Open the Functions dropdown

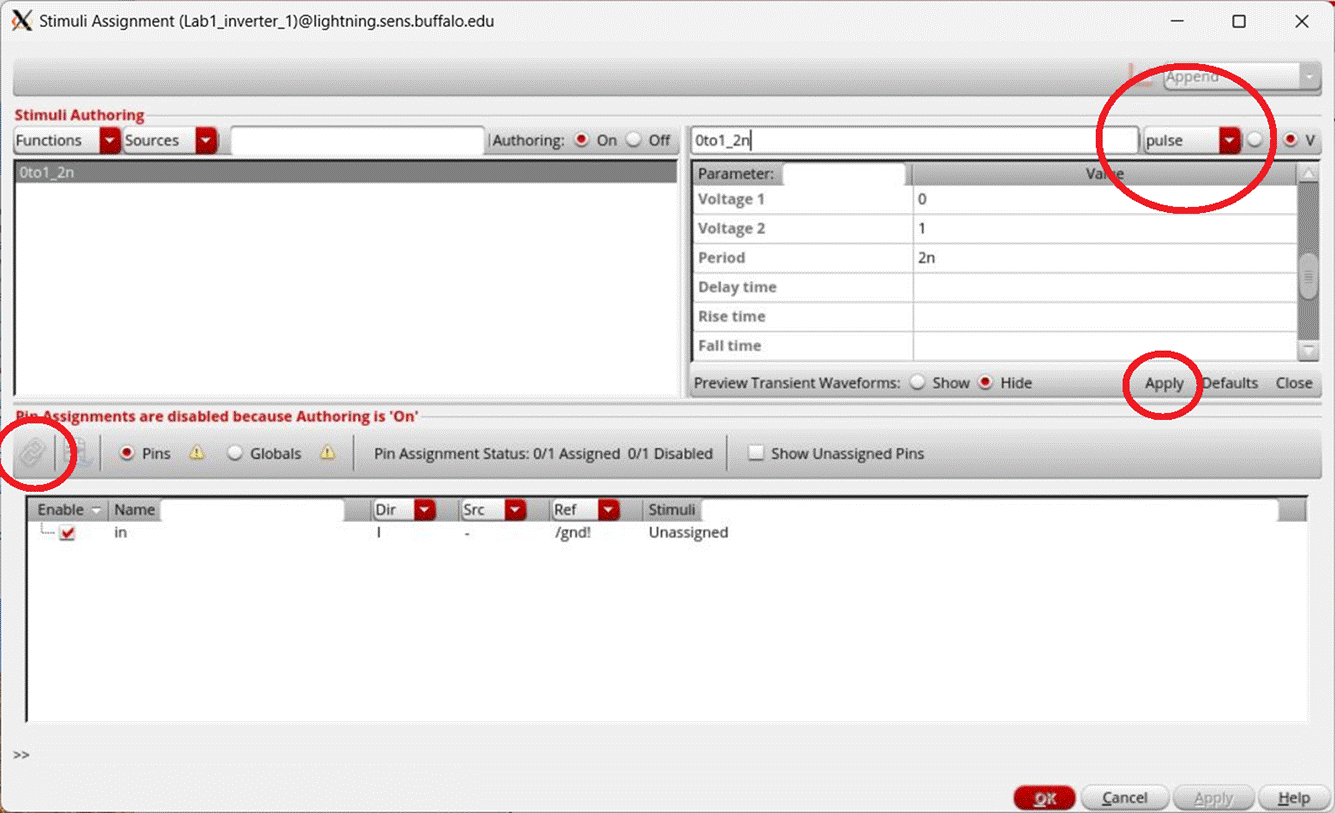tap(109, 141)
